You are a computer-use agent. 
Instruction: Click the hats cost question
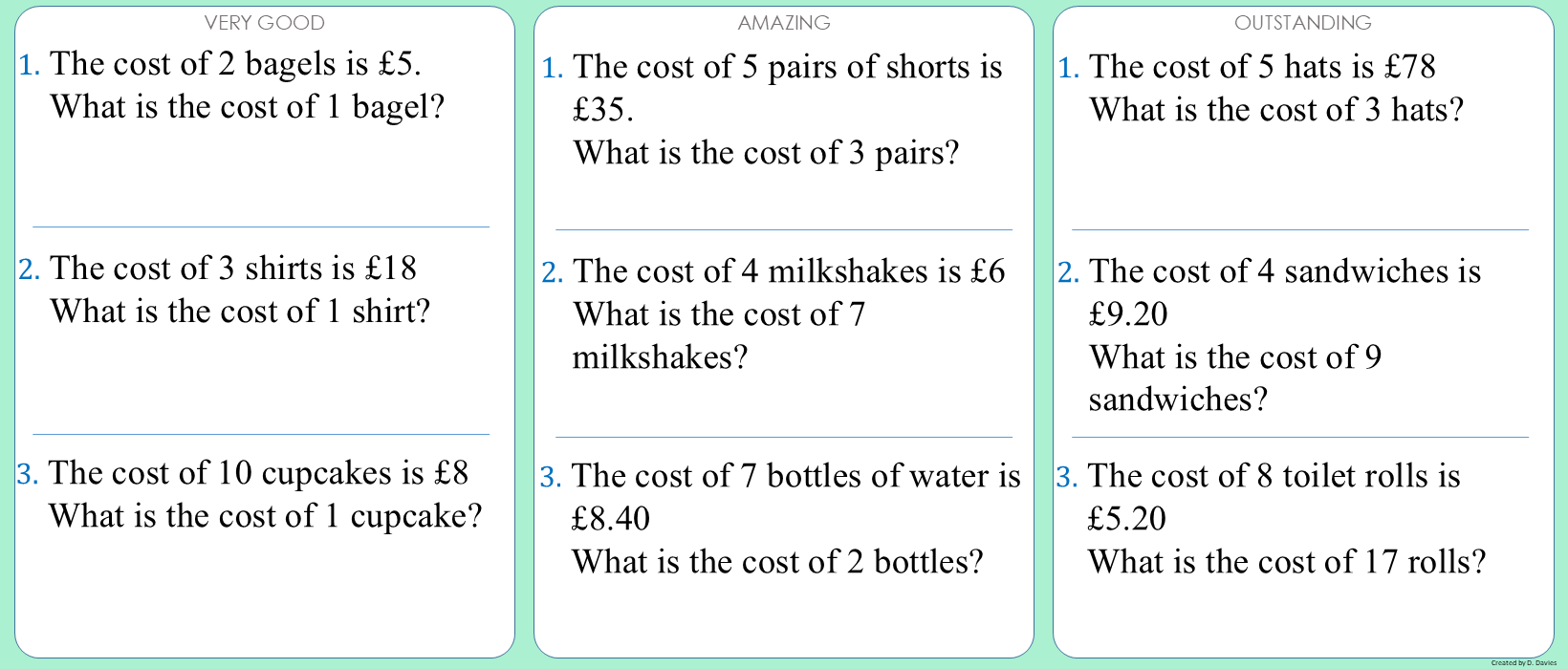(1275, 88)
